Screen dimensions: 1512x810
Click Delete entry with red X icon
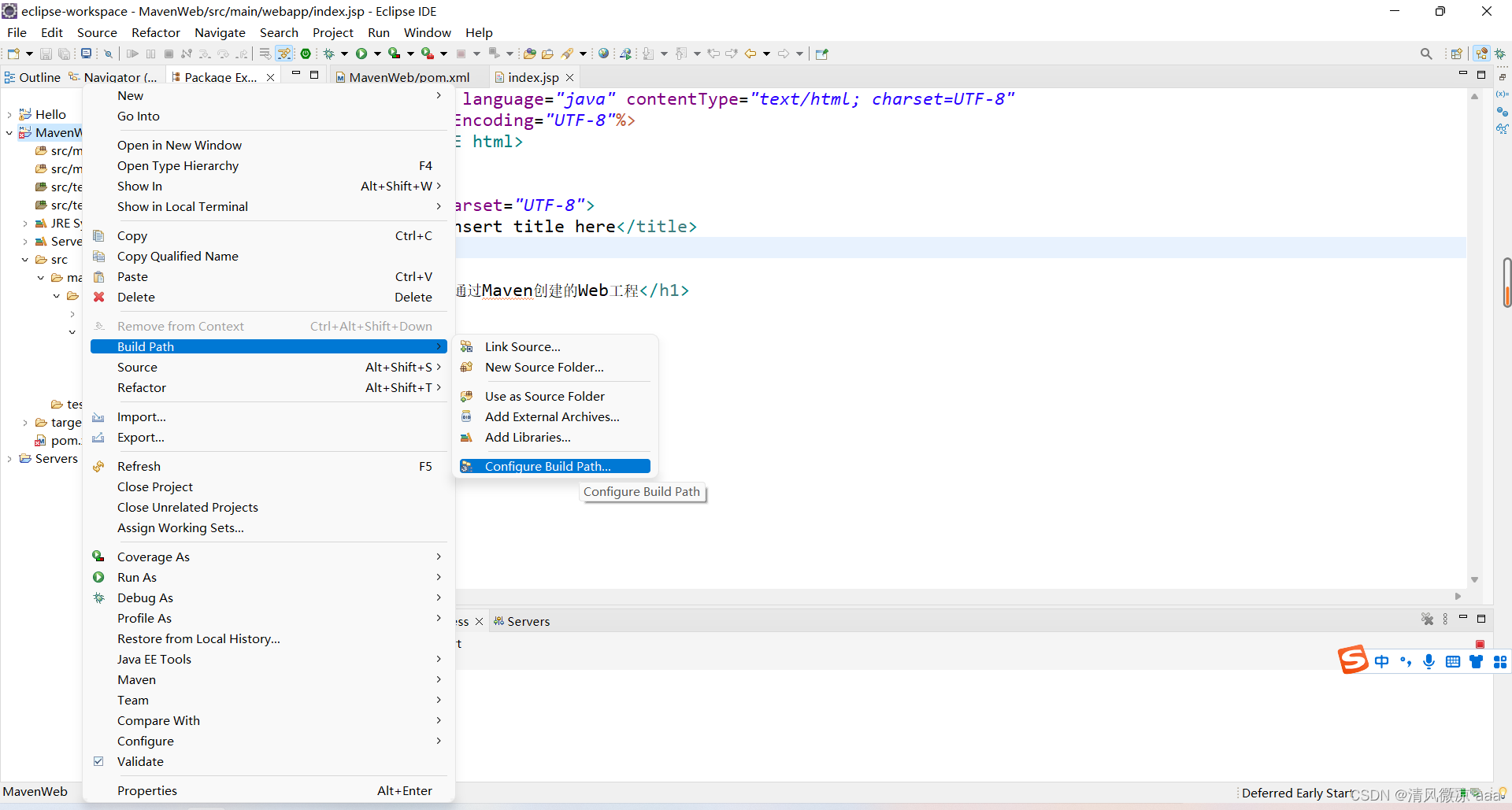click(269, 297)
